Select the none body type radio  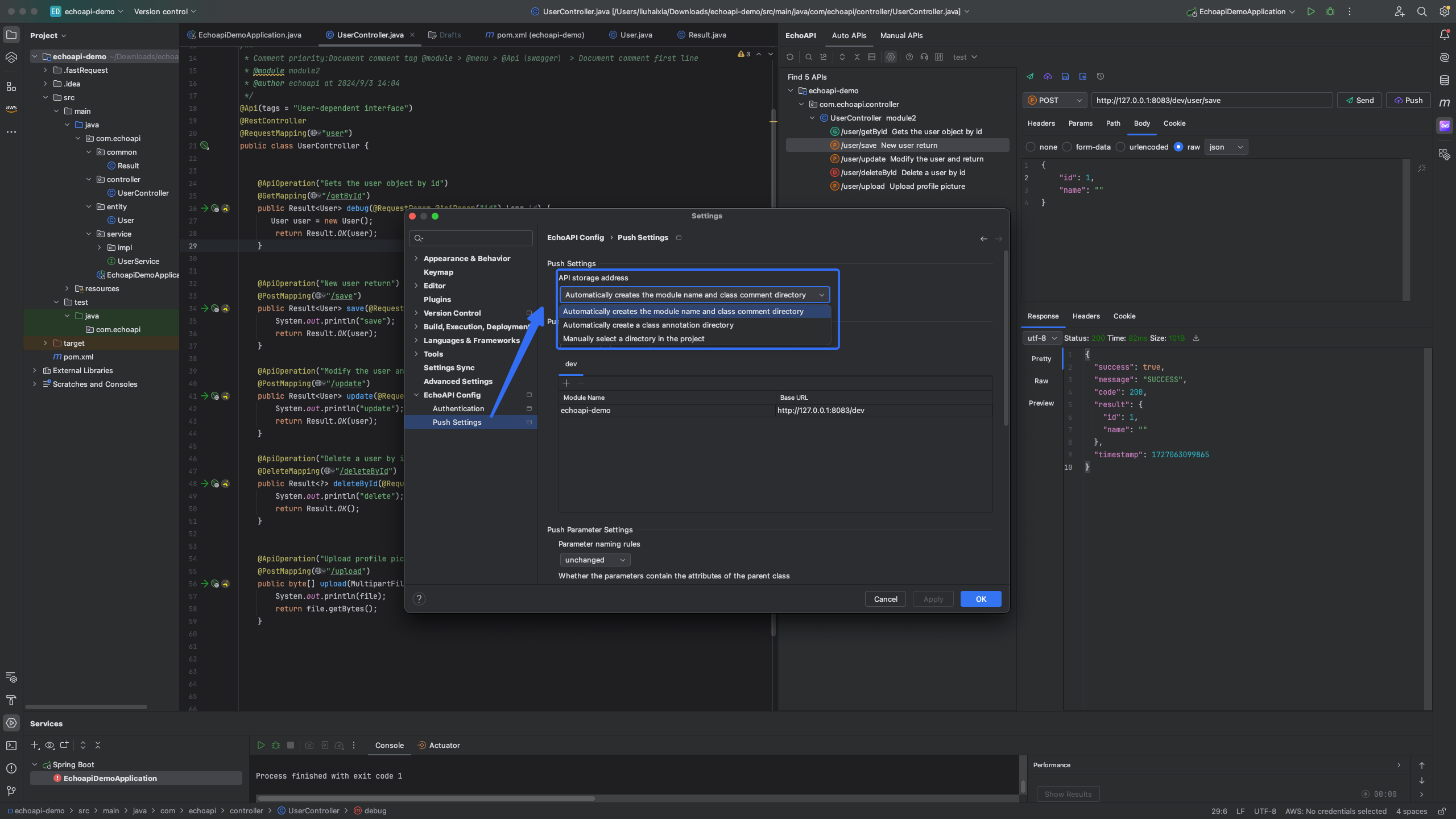1031,147
